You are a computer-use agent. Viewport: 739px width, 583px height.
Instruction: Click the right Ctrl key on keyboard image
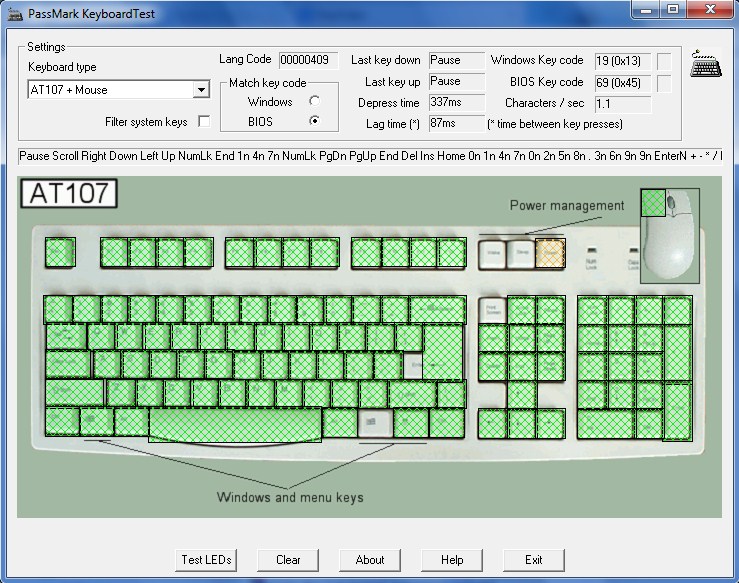[x=447, y=423]
